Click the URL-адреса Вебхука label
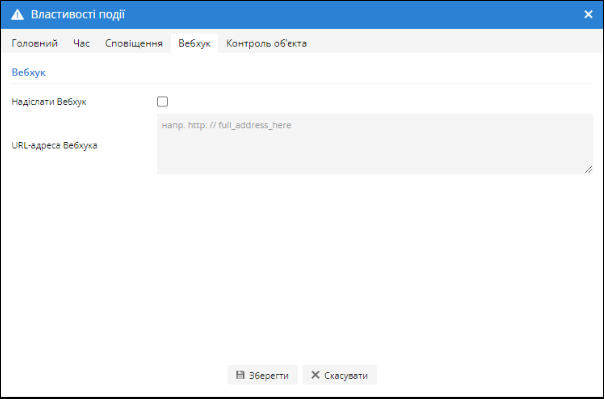605x399 pixels. click(x=54, y=145)
